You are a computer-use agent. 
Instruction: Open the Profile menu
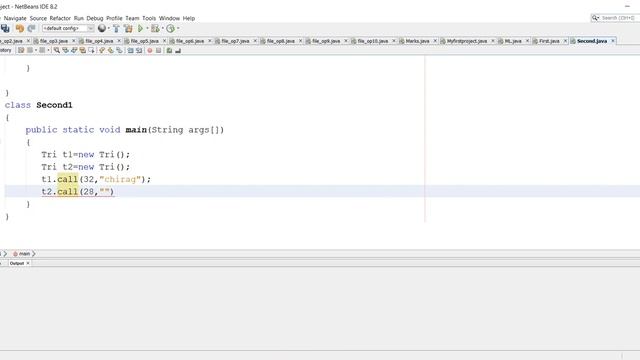[114, 18]
